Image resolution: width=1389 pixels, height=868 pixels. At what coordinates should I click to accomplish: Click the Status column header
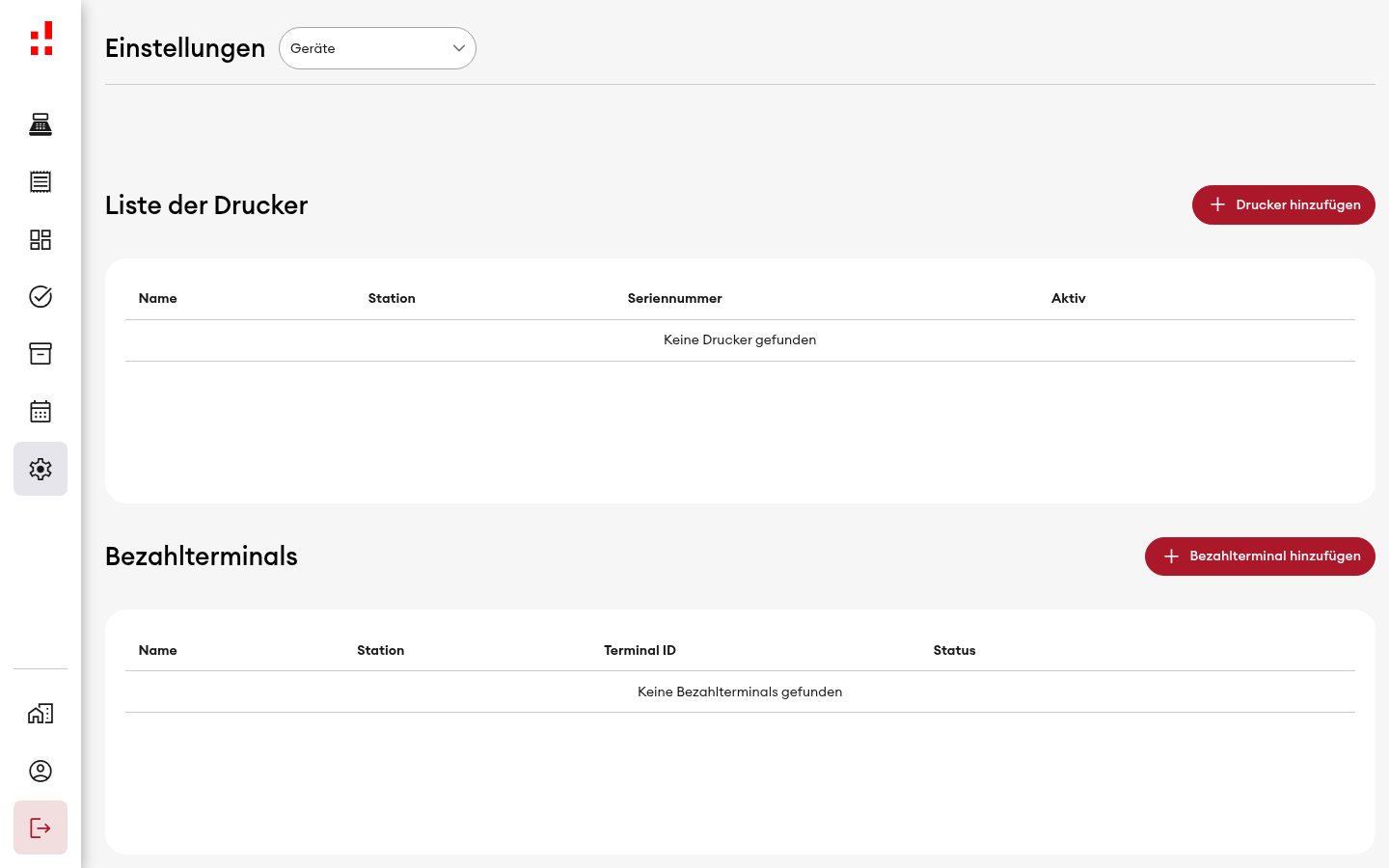tap(954, 650)
